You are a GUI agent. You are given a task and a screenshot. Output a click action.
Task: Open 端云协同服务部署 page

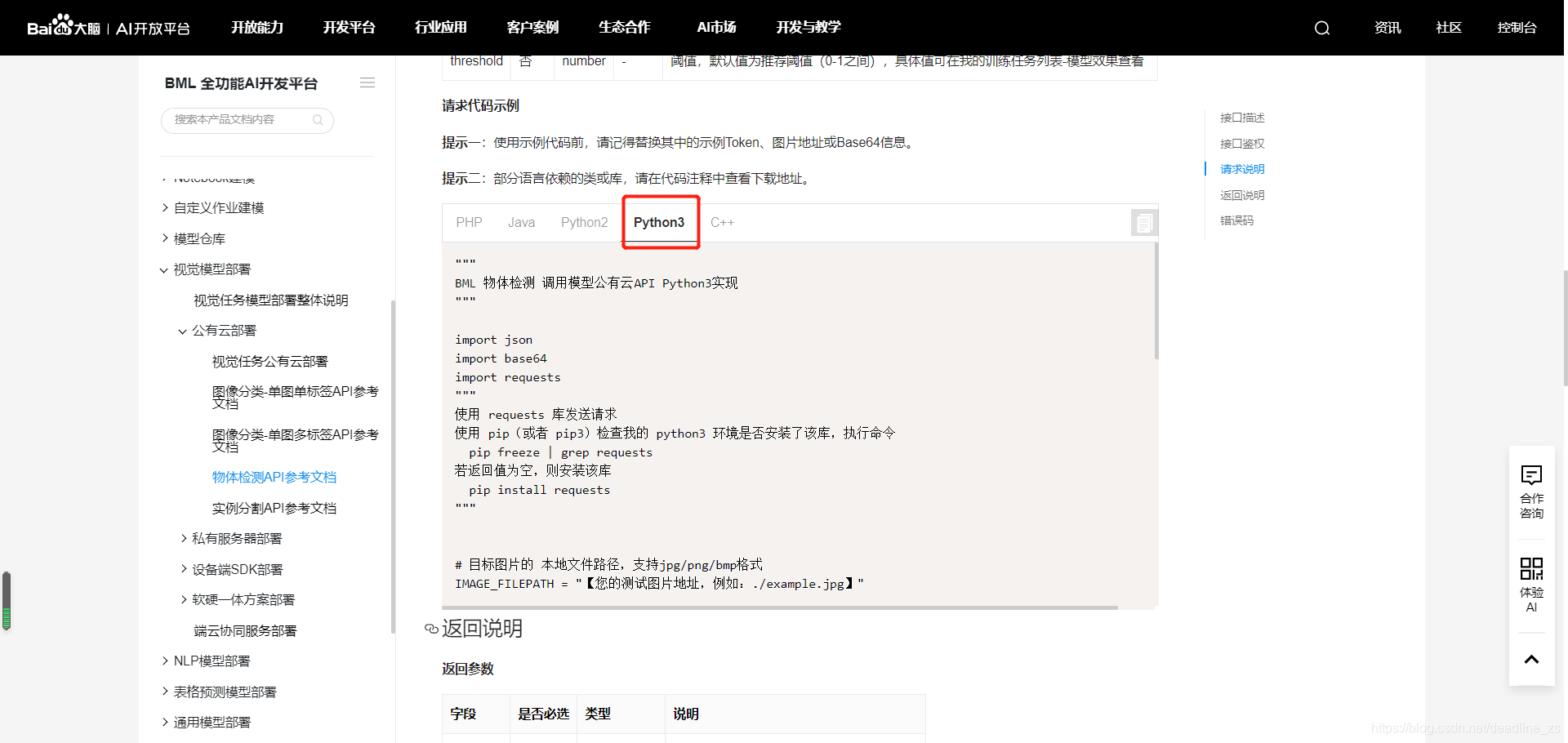(x=245, y=630)
